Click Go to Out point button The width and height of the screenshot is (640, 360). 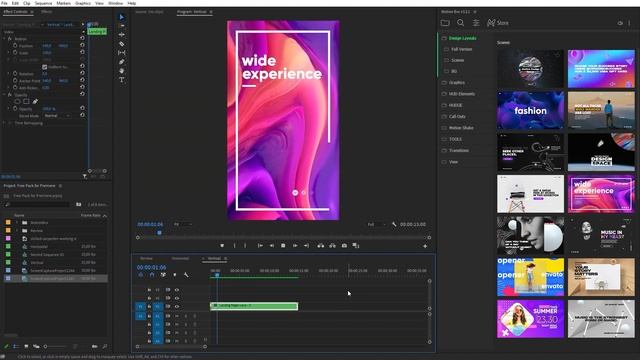306,246
